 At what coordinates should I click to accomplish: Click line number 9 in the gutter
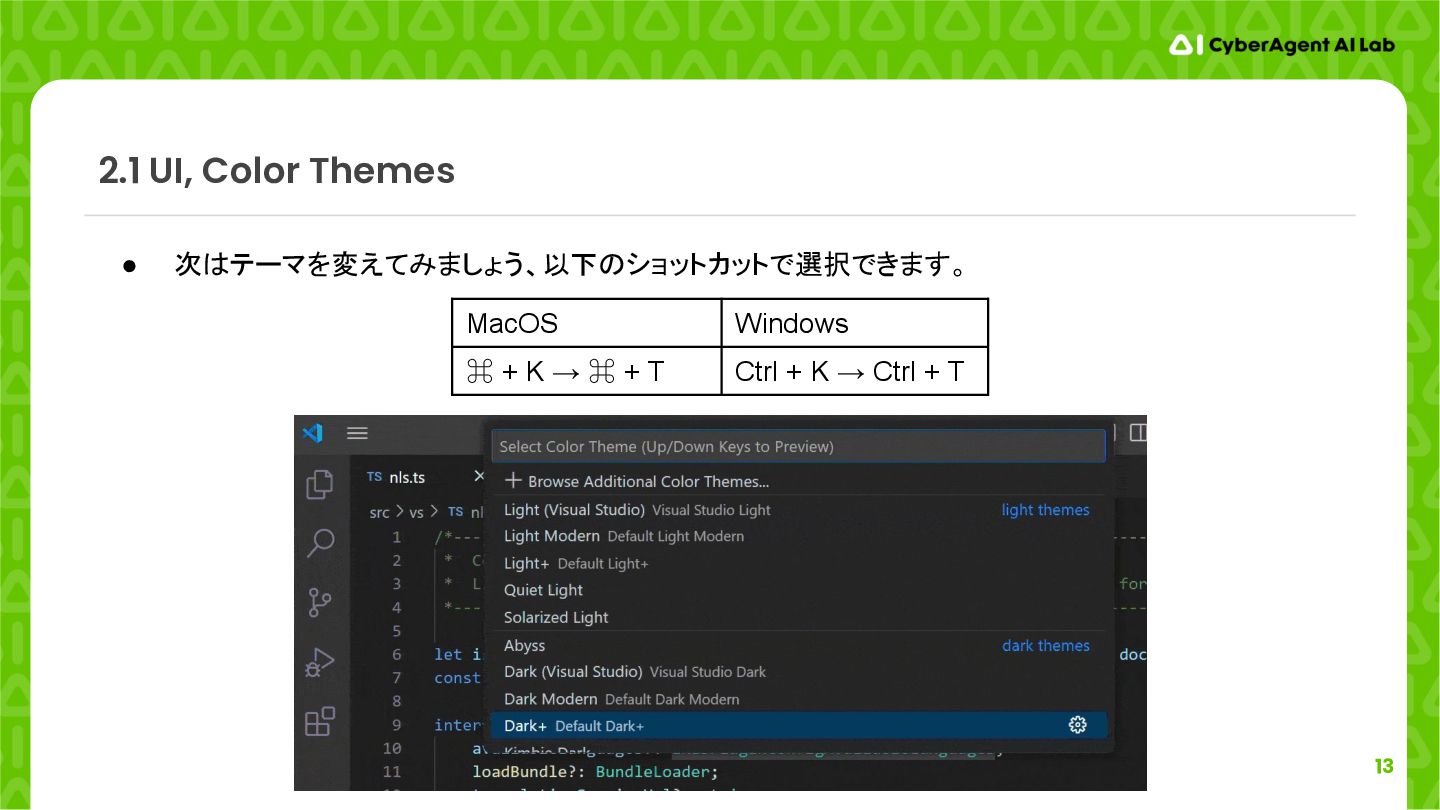397,724
